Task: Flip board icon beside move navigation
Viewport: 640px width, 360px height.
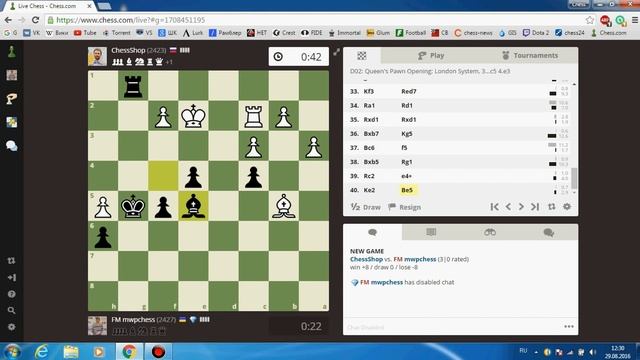Action: pos(551,207)
